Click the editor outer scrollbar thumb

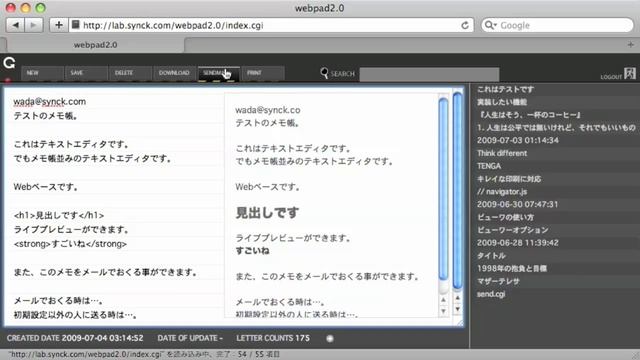tap(458, 191)
